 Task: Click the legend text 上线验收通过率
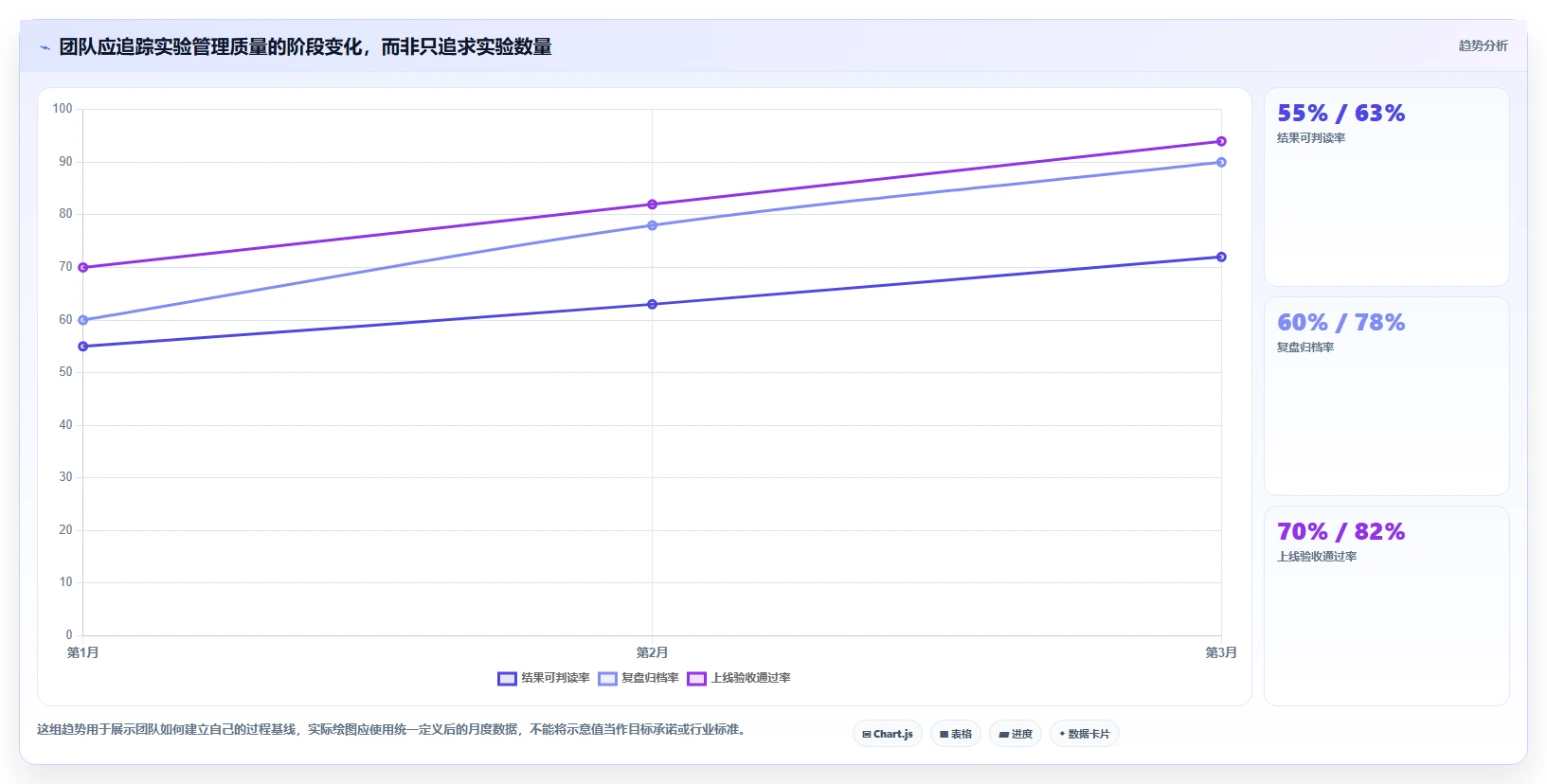pos(750,678)
